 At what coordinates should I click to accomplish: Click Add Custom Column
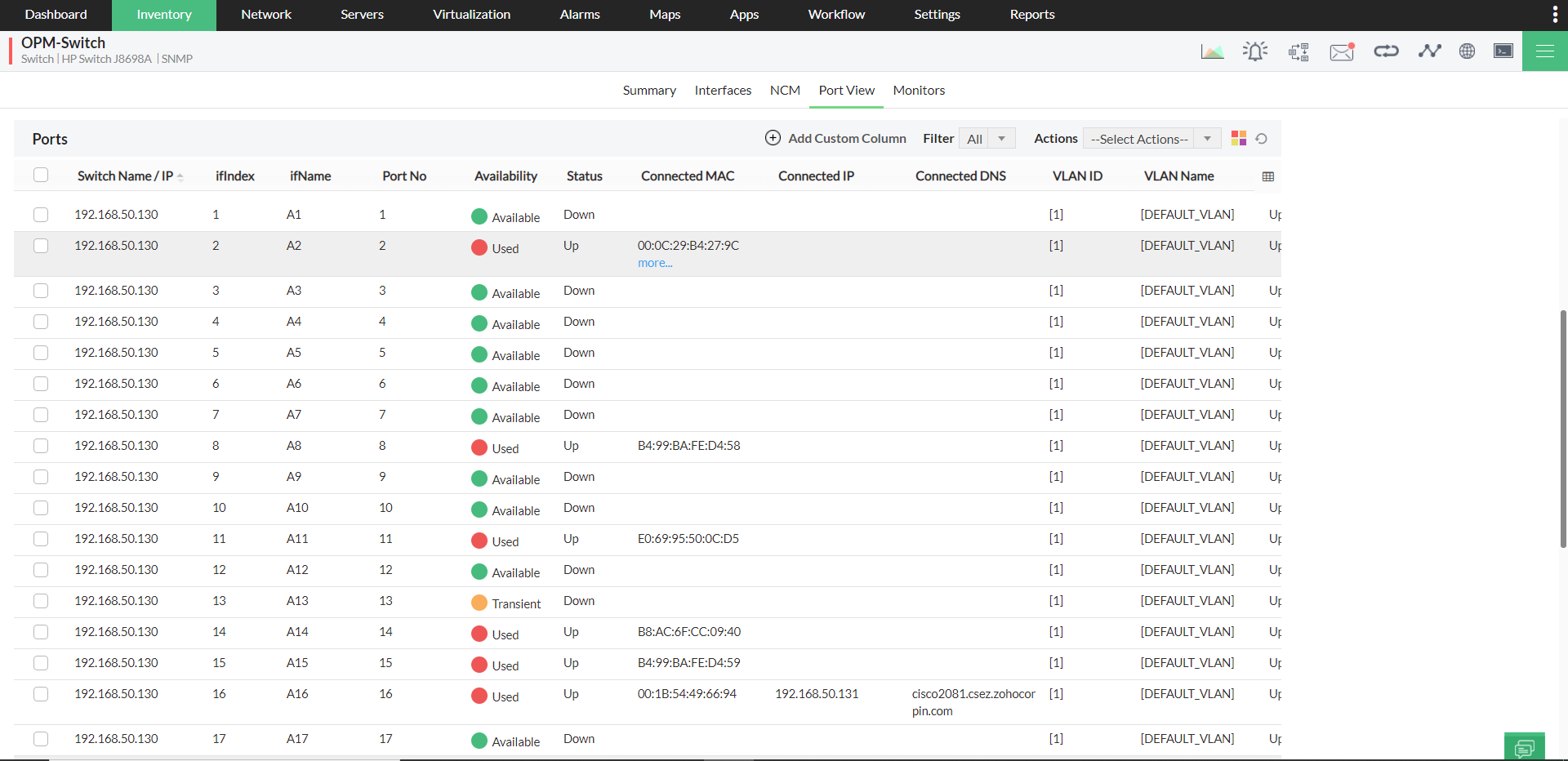click(836, 139)
